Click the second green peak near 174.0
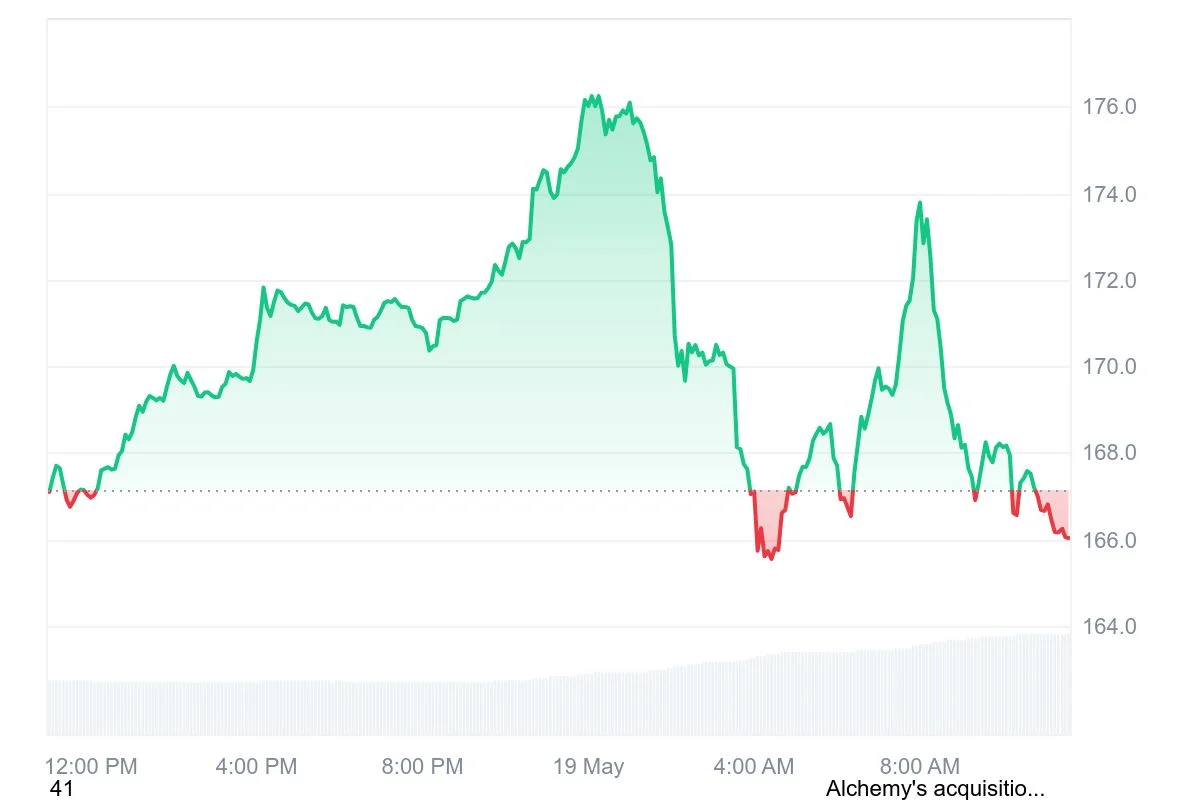This screenshot has height=800, width=1200. [919, 204]
